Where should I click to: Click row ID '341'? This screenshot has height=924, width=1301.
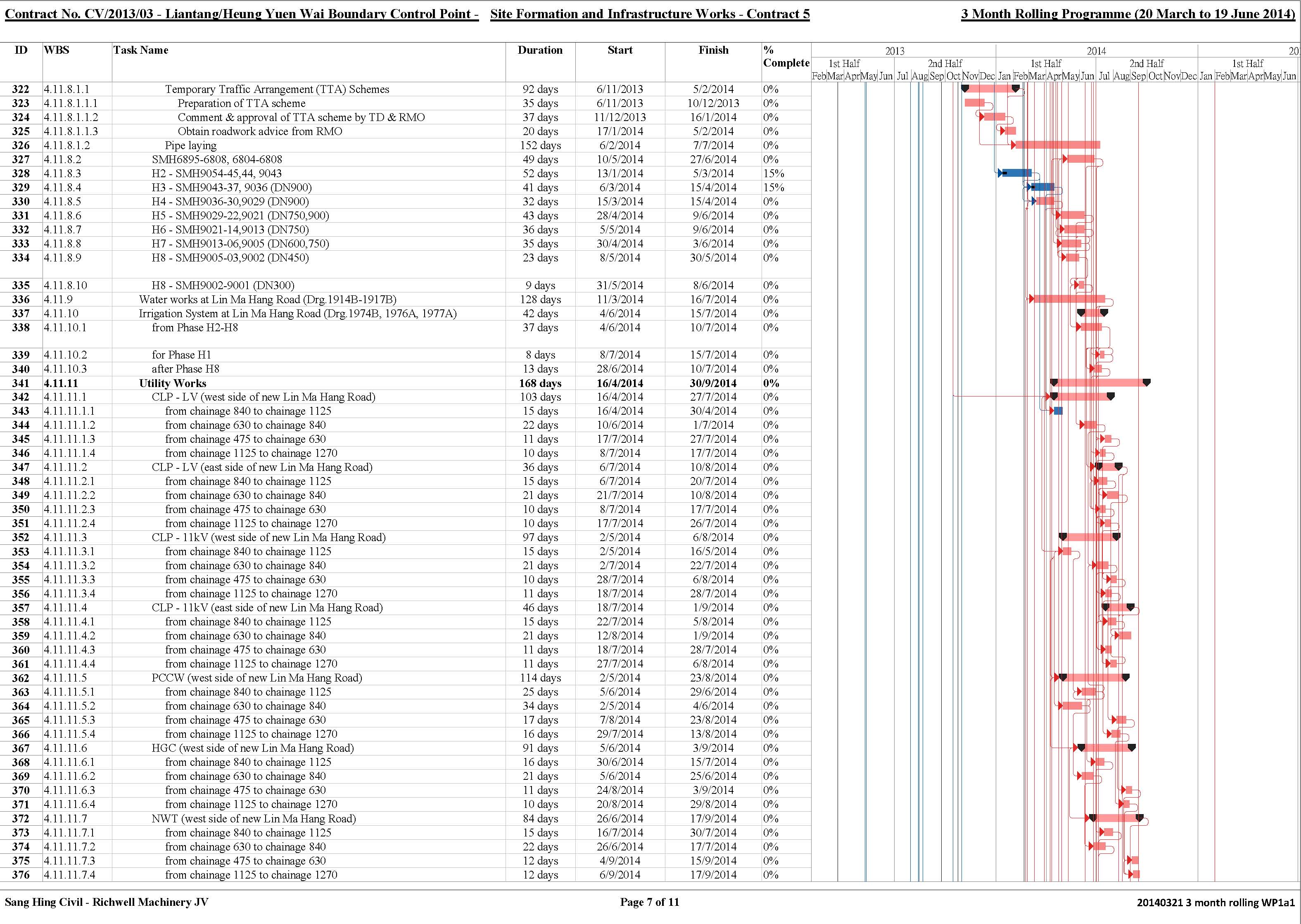(21, 383)
